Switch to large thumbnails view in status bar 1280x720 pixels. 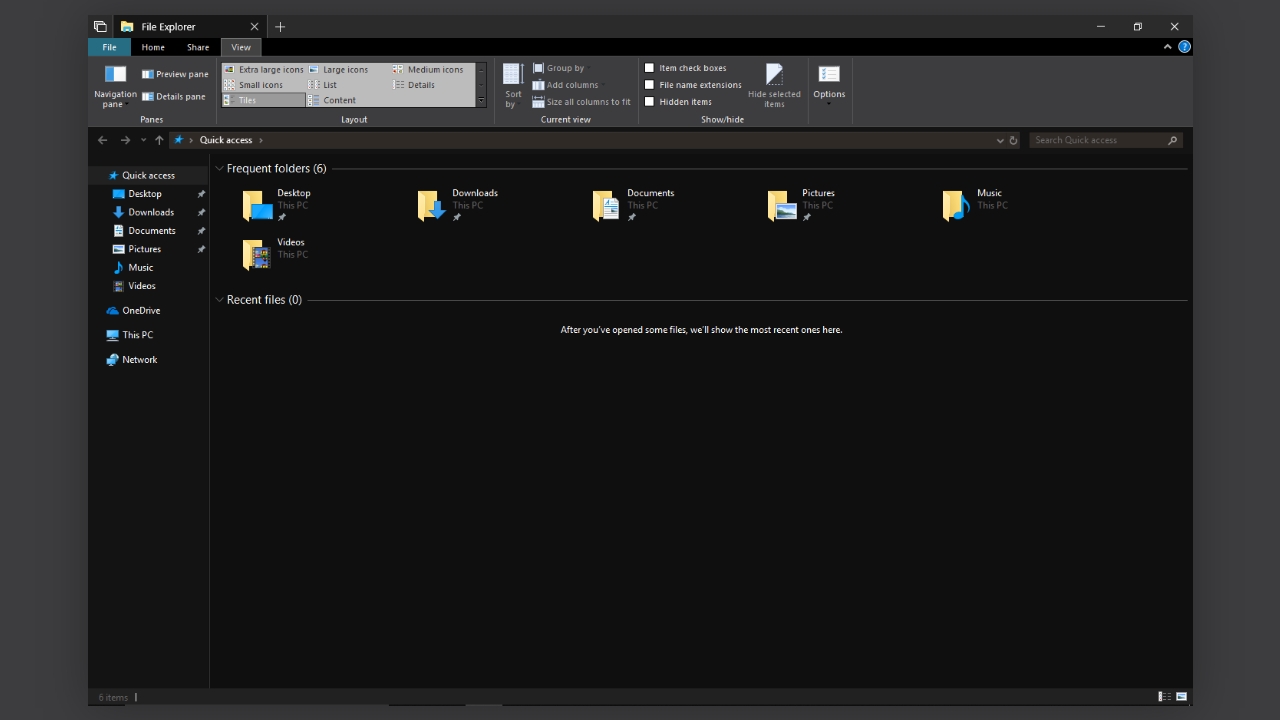point(1181,697)
